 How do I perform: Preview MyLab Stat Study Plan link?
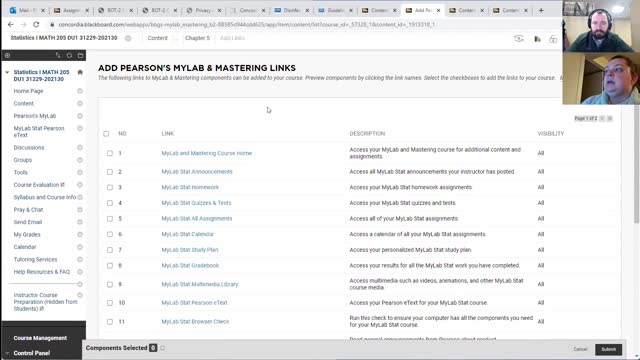[190, 250]
